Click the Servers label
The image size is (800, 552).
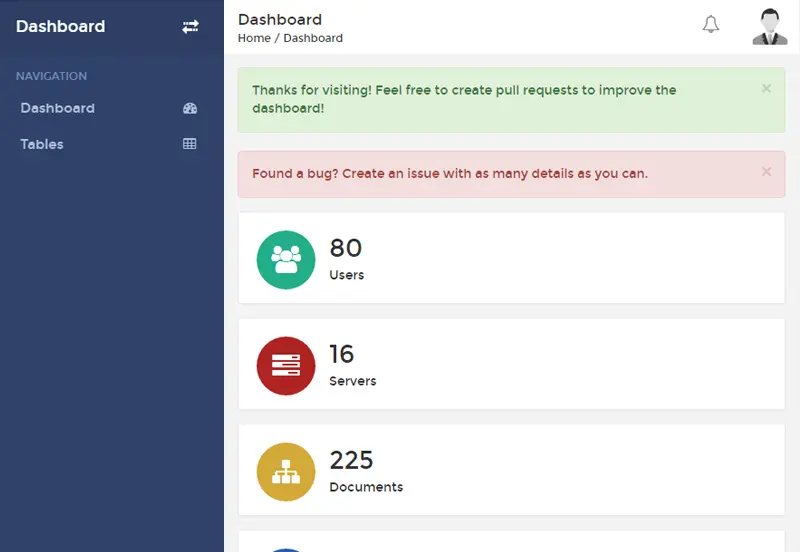click(x=353, y=381)
